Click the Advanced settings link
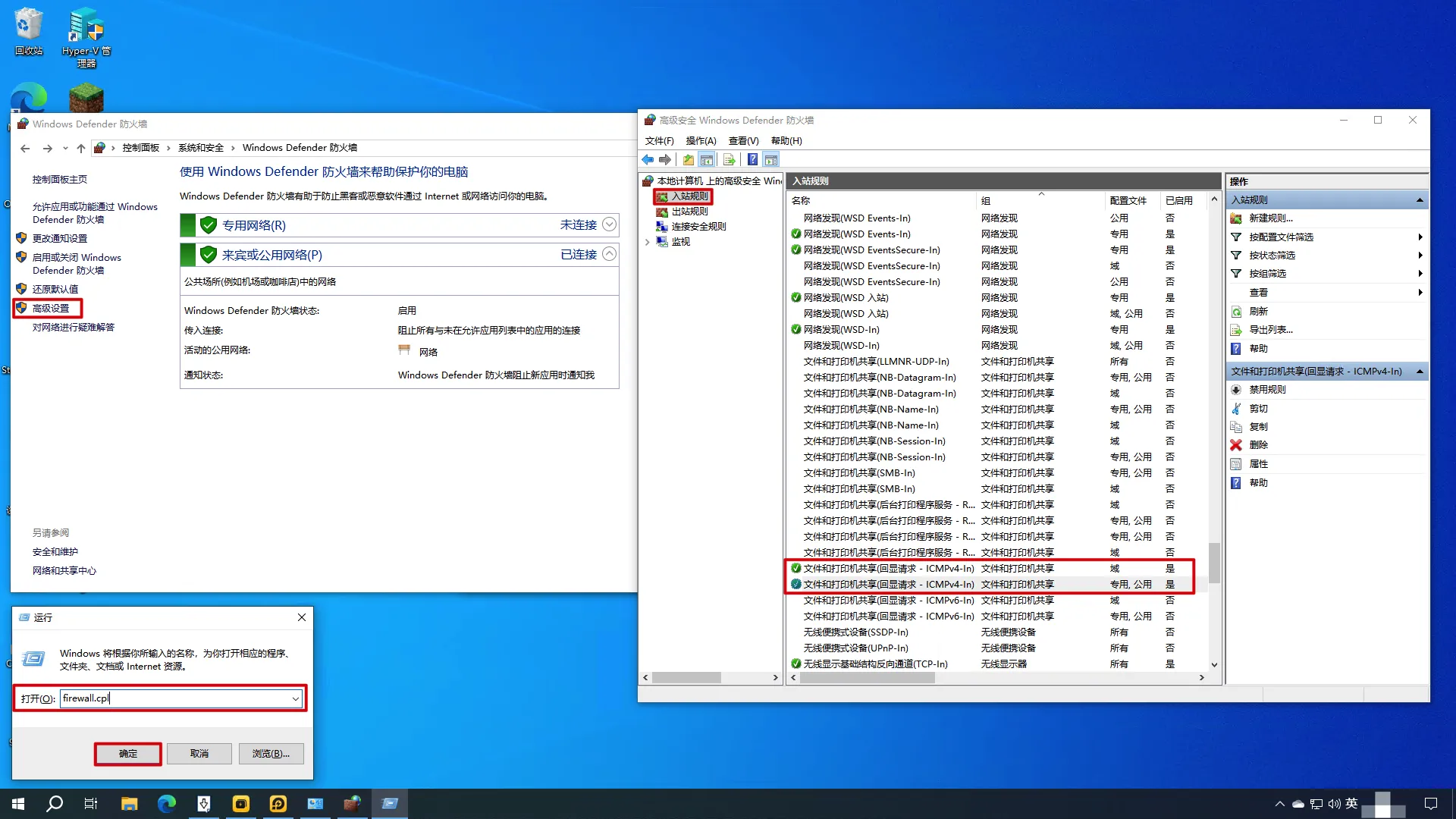Screen dimensions: 1456x819 click(x=51, y=309)
